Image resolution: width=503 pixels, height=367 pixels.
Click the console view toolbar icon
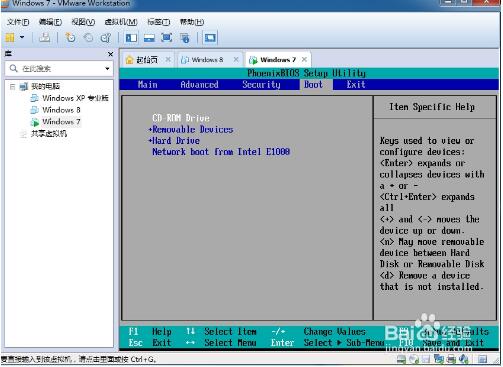coord(210,38)
